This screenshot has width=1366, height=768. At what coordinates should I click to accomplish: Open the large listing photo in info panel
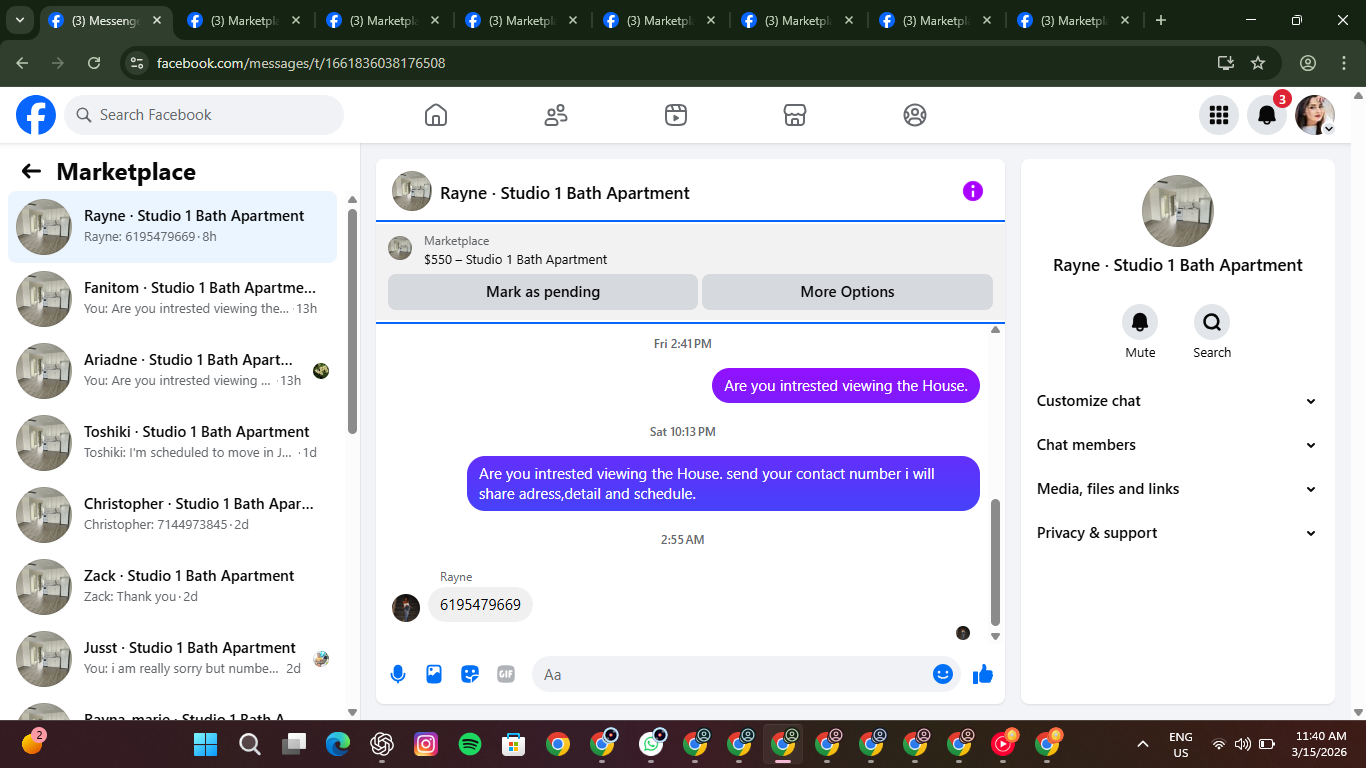[1178, 211]
